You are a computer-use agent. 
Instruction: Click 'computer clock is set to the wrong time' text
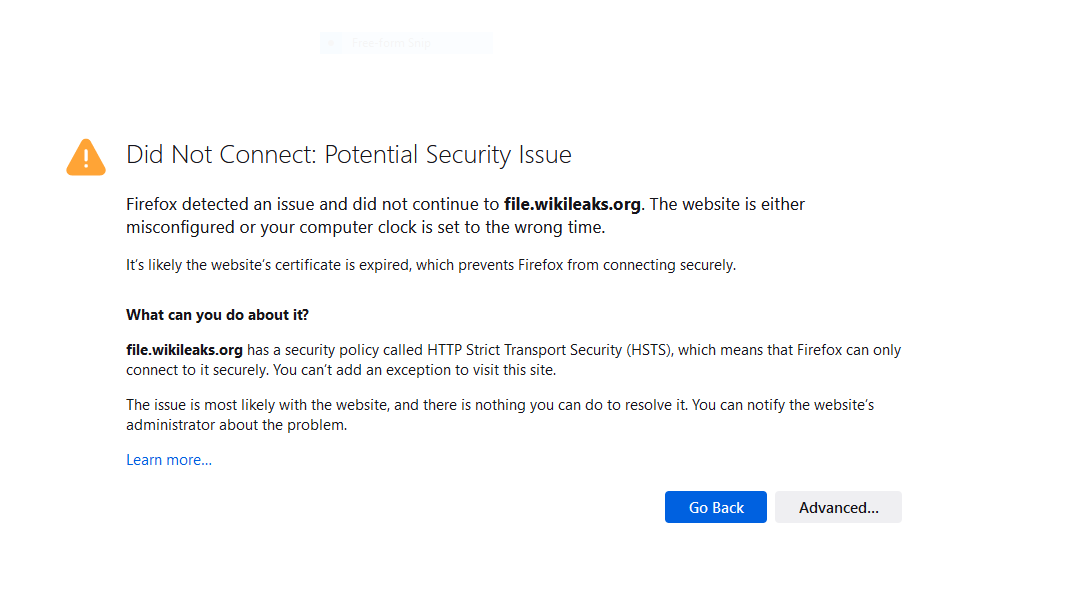click(450, 227)
